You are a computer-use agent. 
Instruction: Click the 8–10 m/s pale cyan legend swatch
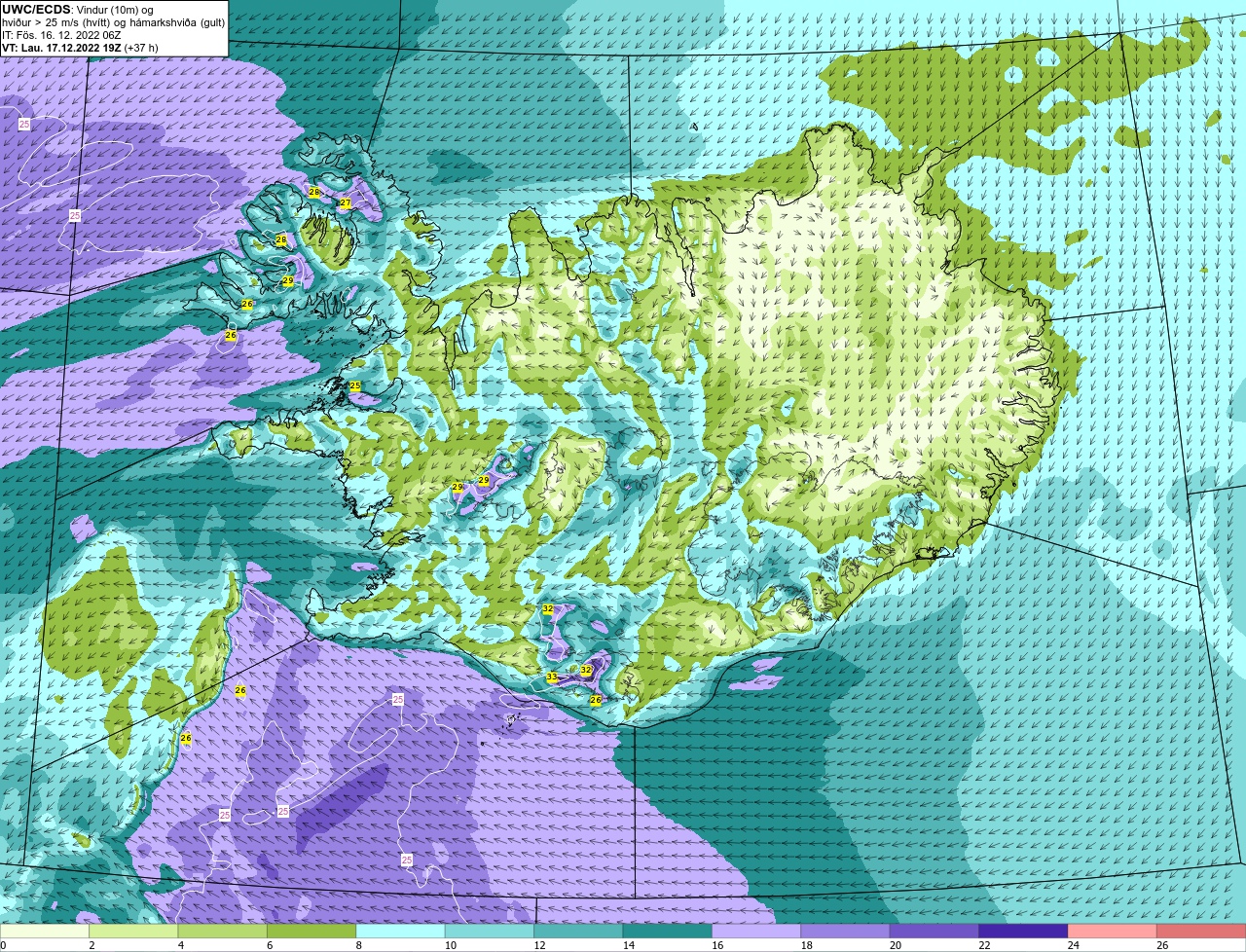[x=401, y=932]
